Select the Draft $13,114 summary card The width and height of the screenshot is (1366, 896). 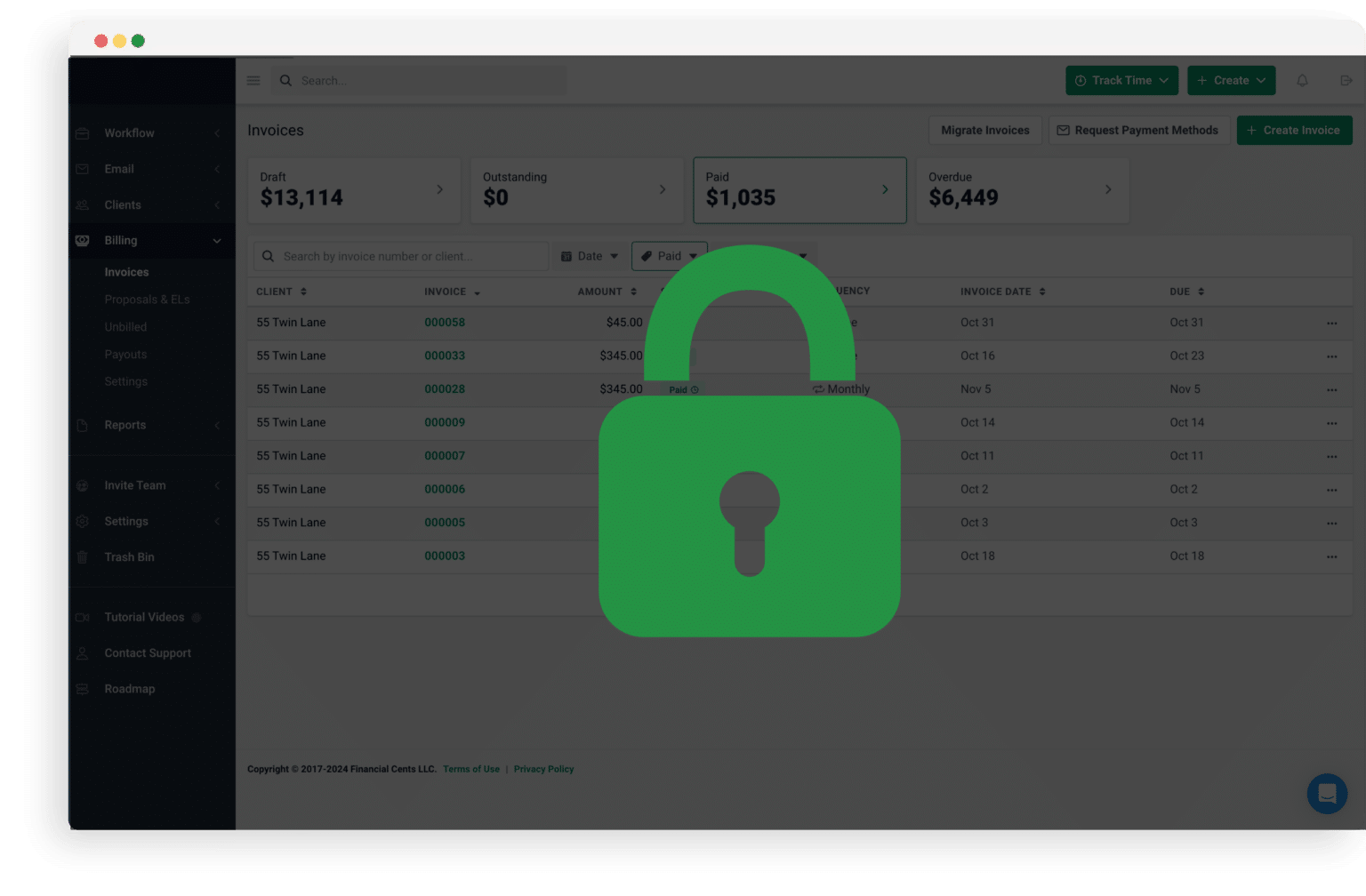[354, 190]
